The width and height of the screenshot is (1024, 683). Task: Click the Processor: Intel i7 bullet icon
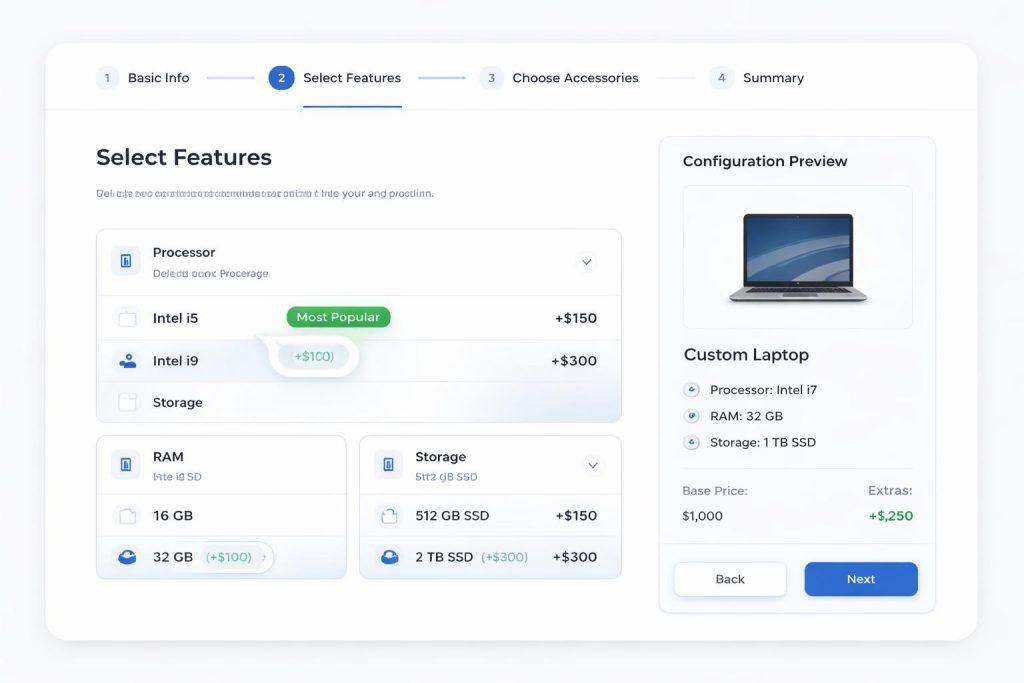[691, 390]
